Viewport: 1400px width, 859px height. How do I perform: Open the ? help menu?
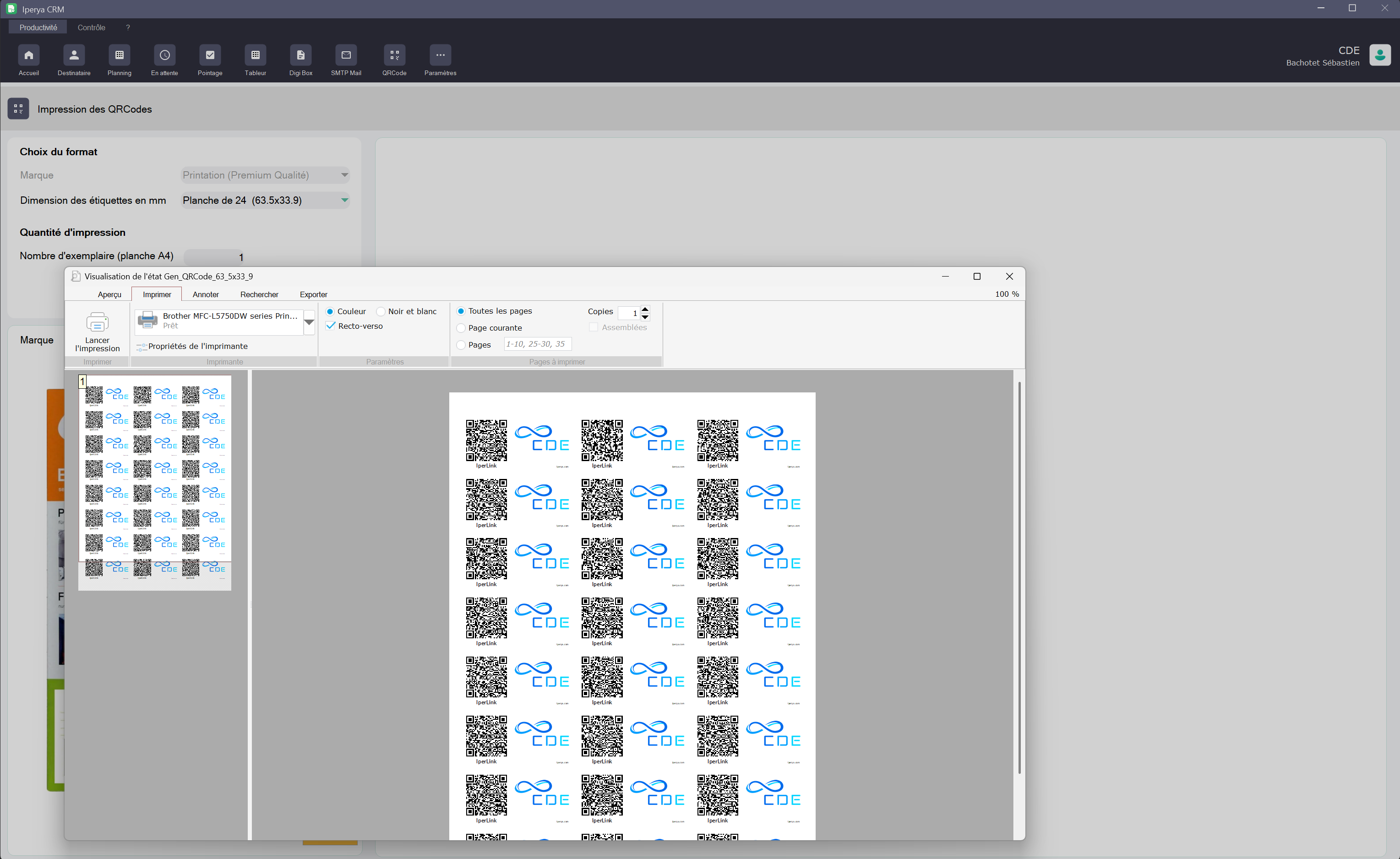[128, 27]
